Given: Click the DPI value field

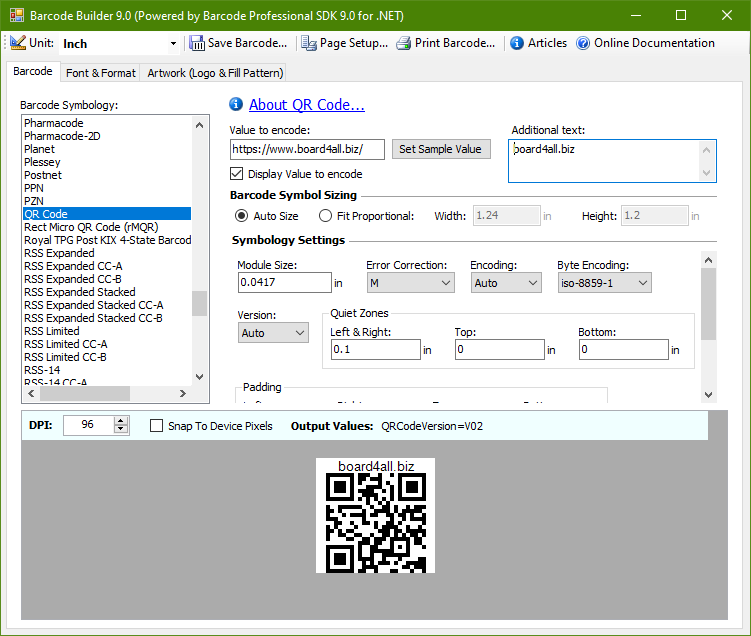Looking at the screenshot, I should pyautogui.click(x=89, y=425).
